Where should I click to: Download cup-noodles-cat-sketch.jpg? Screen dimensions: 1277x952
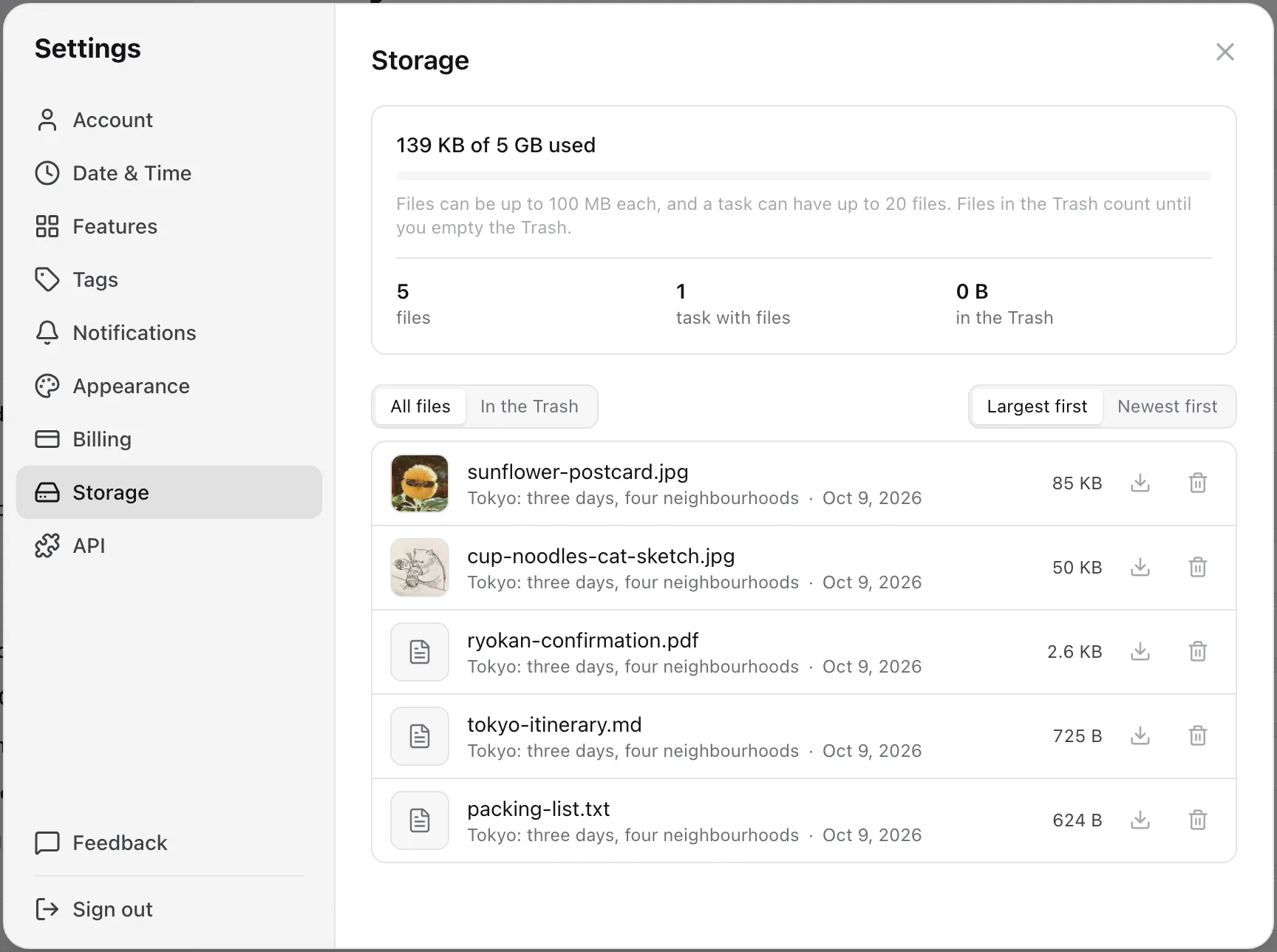click(1140, 568)
